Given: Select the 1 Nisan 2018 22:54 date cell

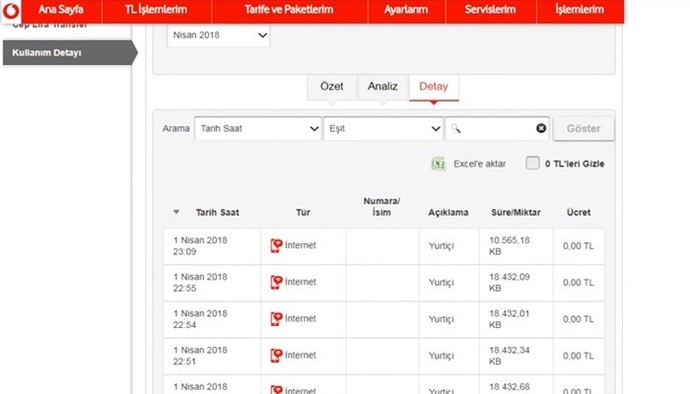Looking at the screenshot, I should click(212, 319).
